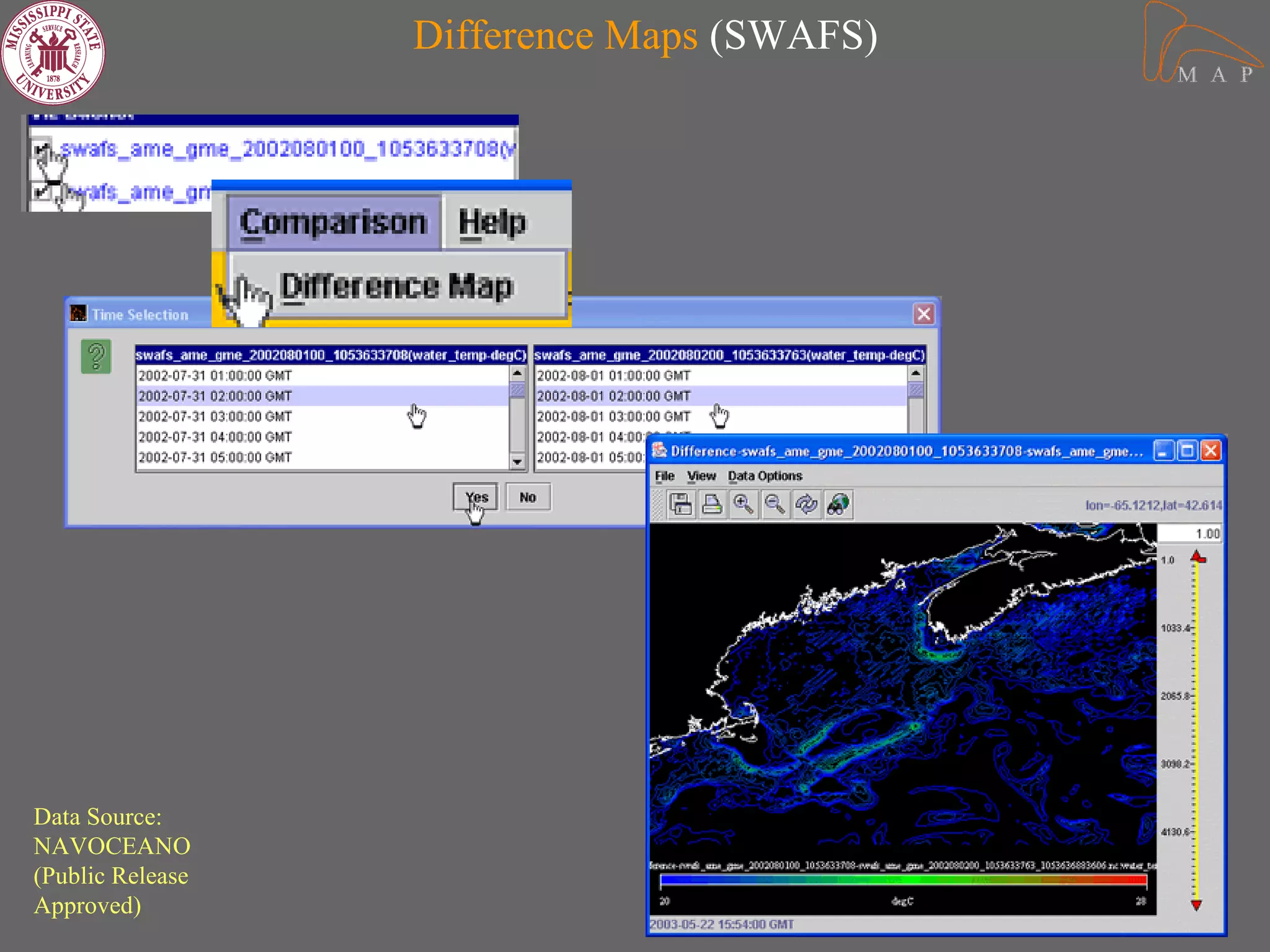Select the Zoom Out magnifier tool
Viewport: 1270px width, 952px height.
pyautogui.click(x=775, y=505)
